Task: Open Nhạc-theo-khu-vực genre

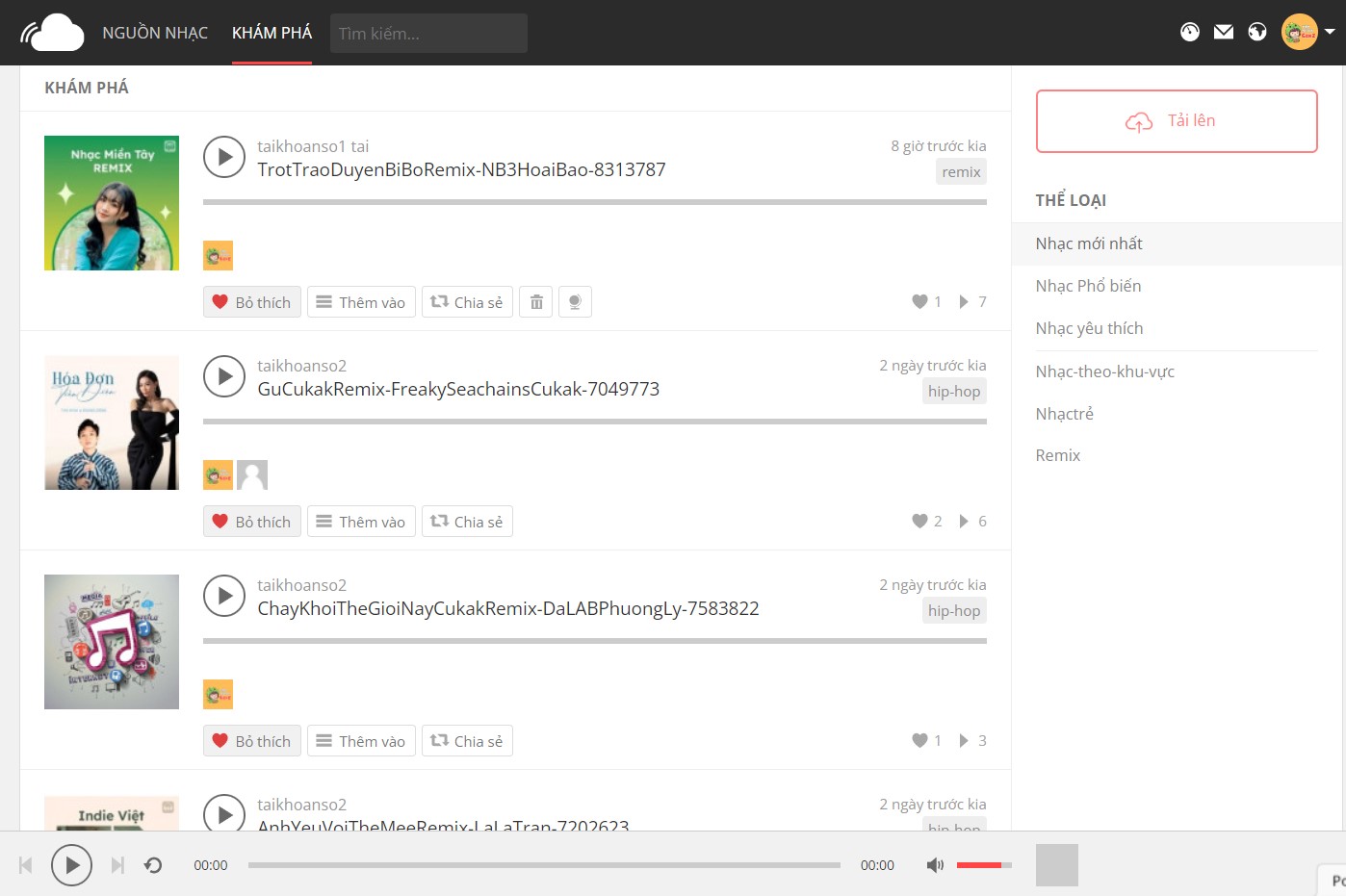Action: [x=1104, y=371]
